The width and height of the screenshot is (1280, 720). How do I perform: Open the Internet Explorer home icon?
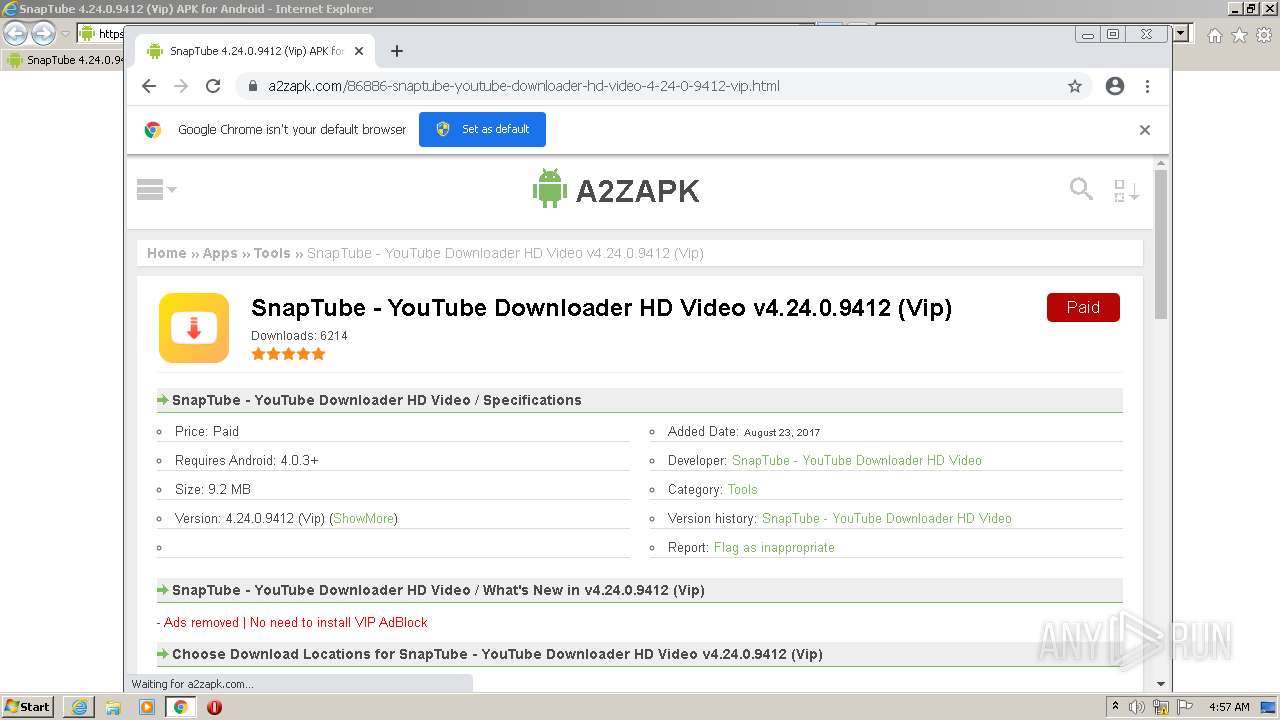tap(1215, 35)
